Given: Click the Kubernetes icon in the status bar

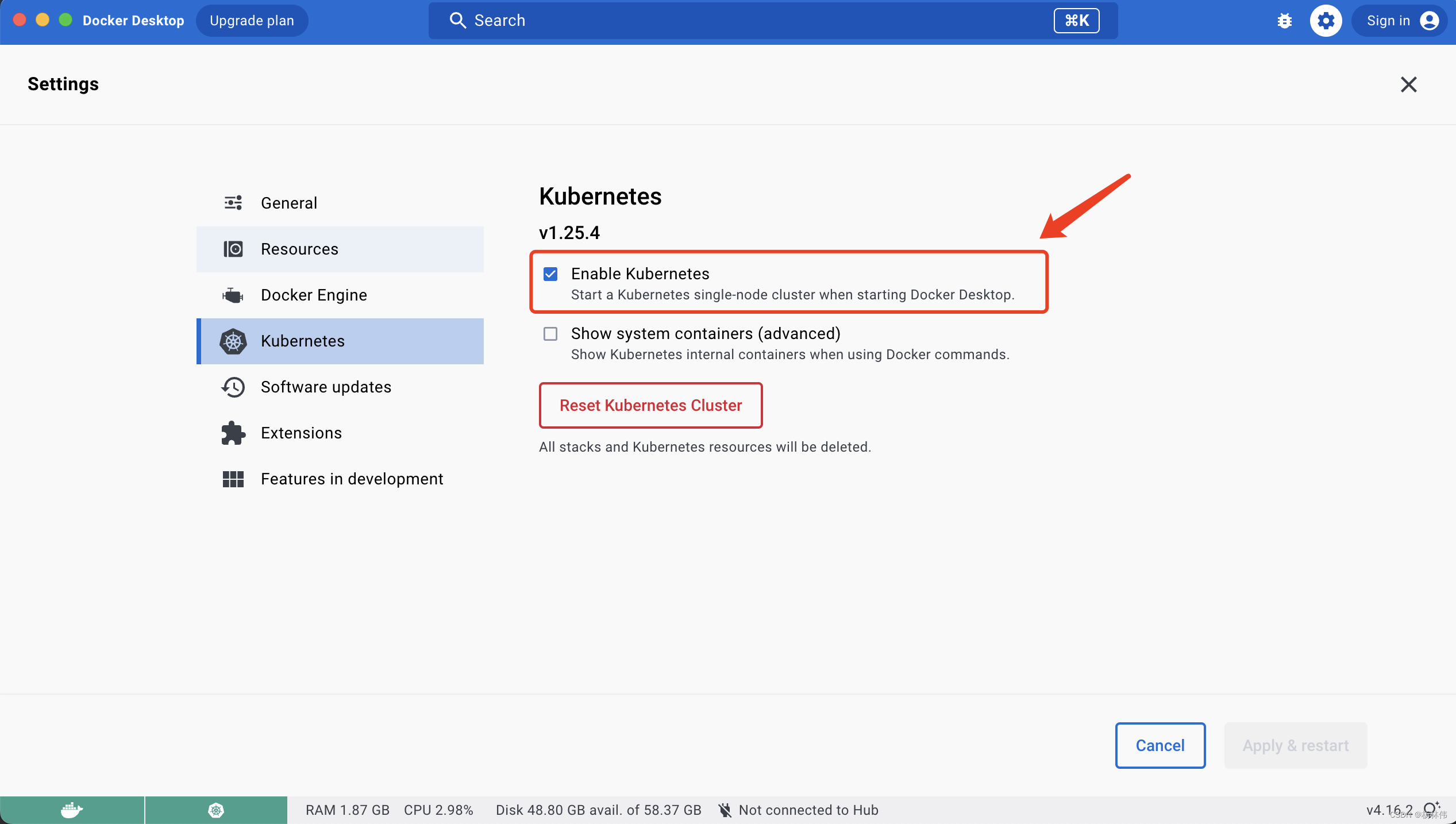Looking at the screenshot, I should click(x=215, y=810).
